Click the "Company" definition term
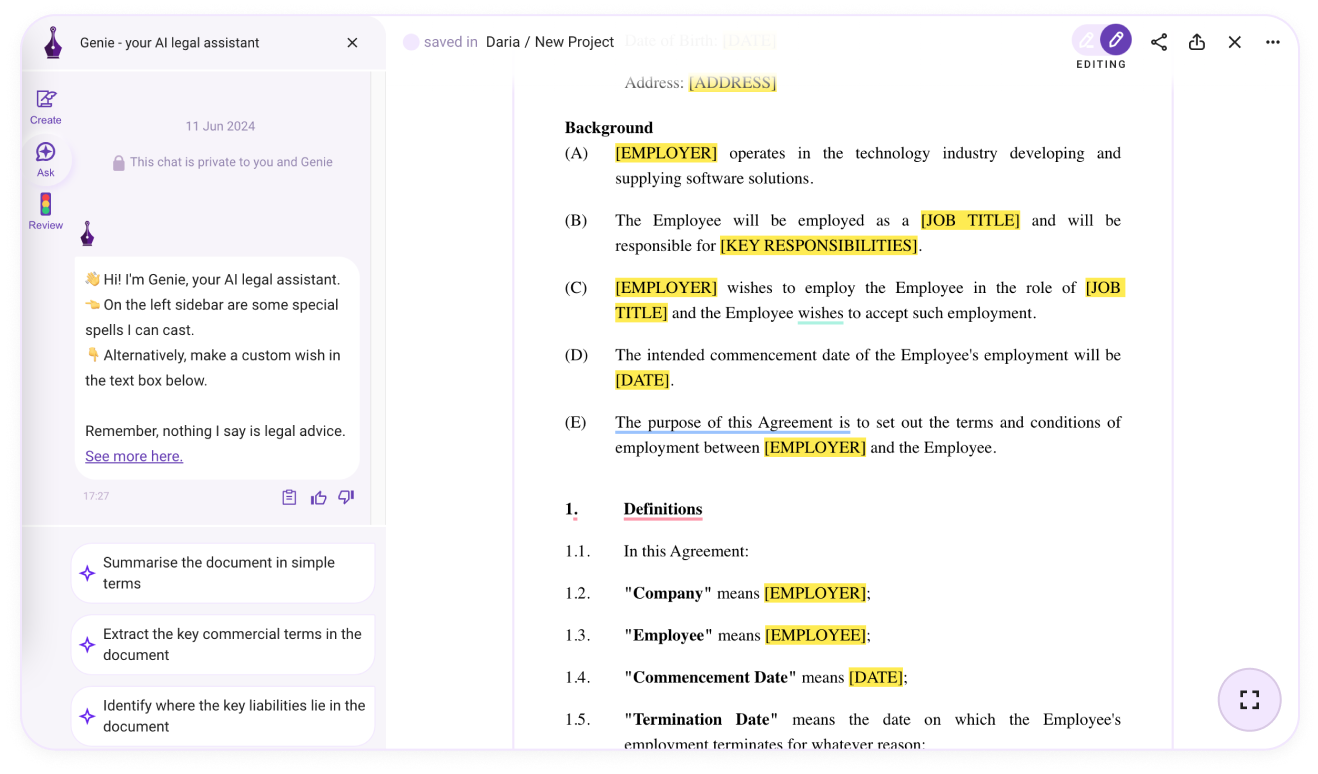Image resolution: width=1318 pixels, height=774 pixels. tap(668, 593)
